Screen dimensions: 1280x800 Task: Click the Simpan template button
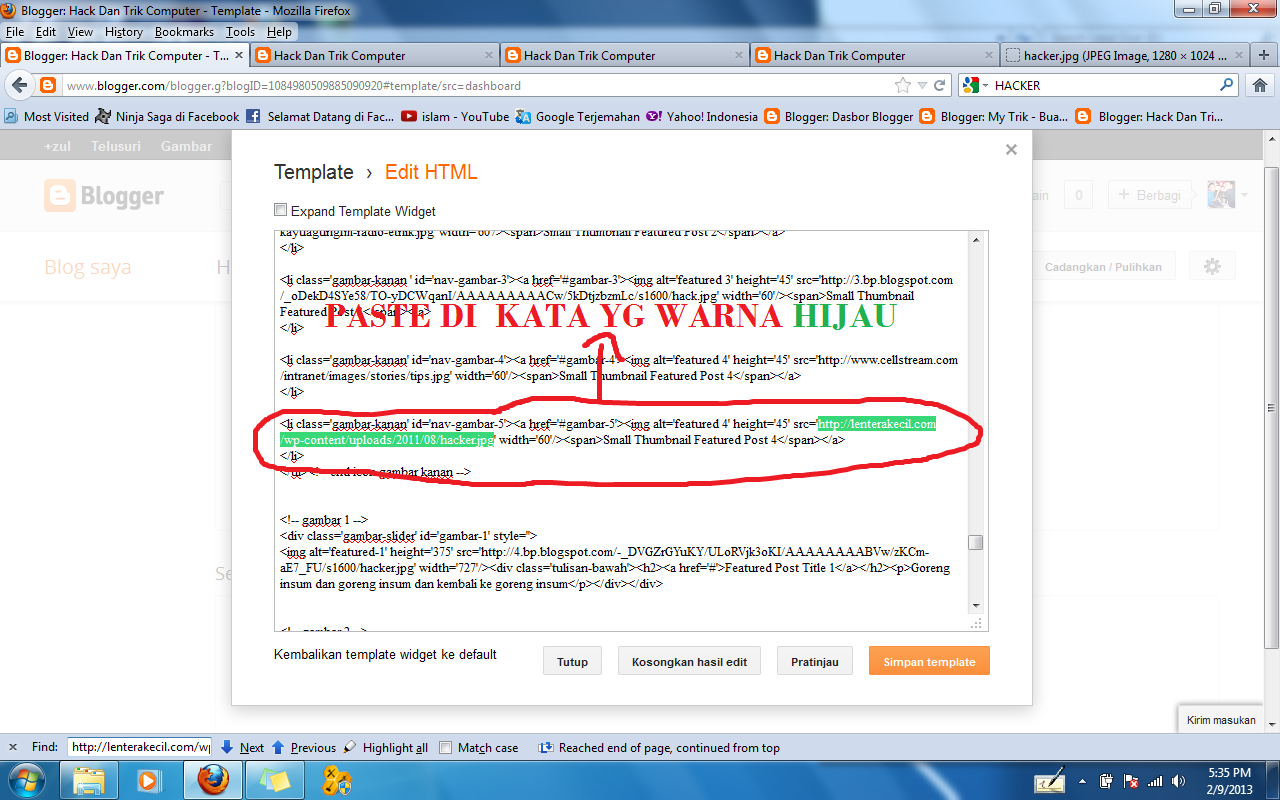pyautogui.click(x=929, y=661)
